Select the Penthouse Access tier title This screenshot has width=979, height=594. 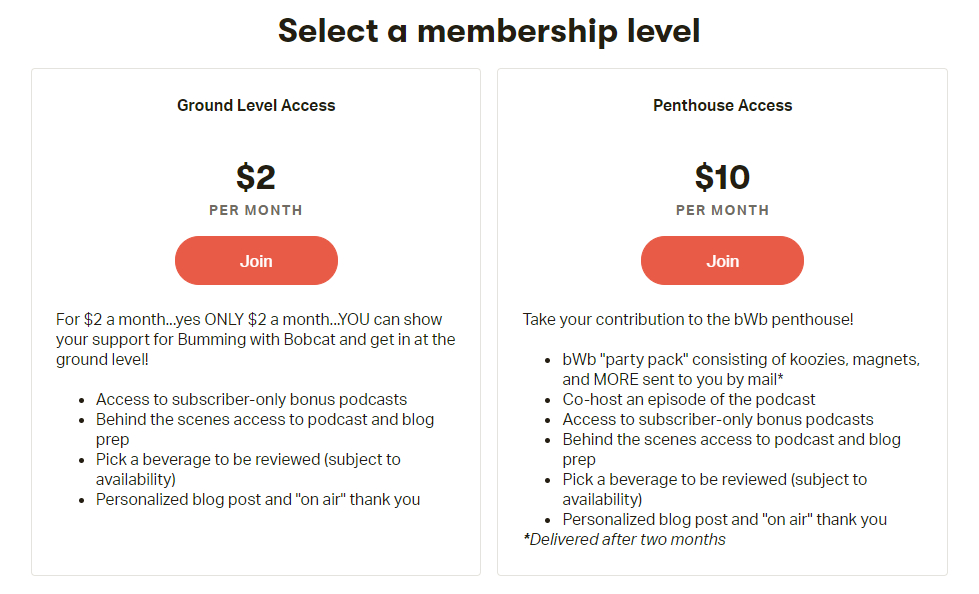coord(722,105)
